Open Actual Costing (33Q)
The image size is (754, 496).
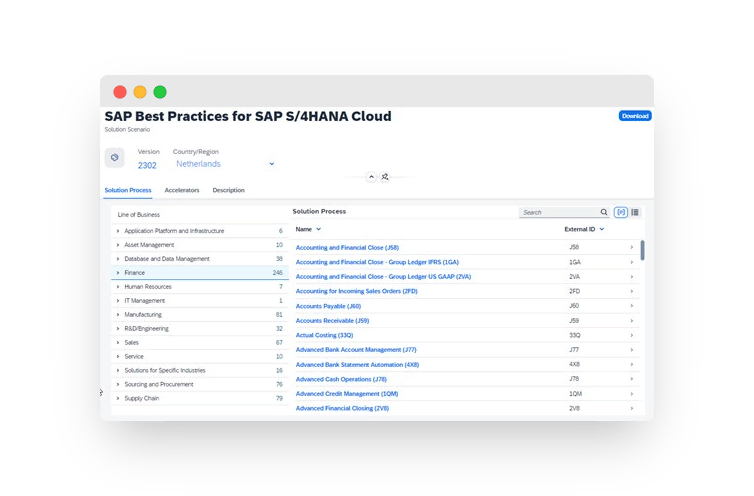click(x=324, y=335)
